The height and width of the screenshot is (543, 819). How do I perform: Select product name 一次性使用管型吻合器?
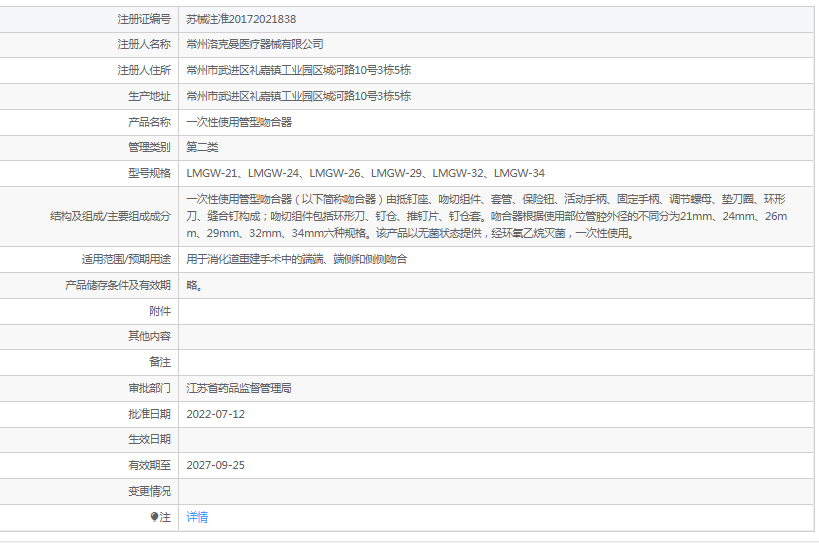pyautogui.click(x=239, y=122)
